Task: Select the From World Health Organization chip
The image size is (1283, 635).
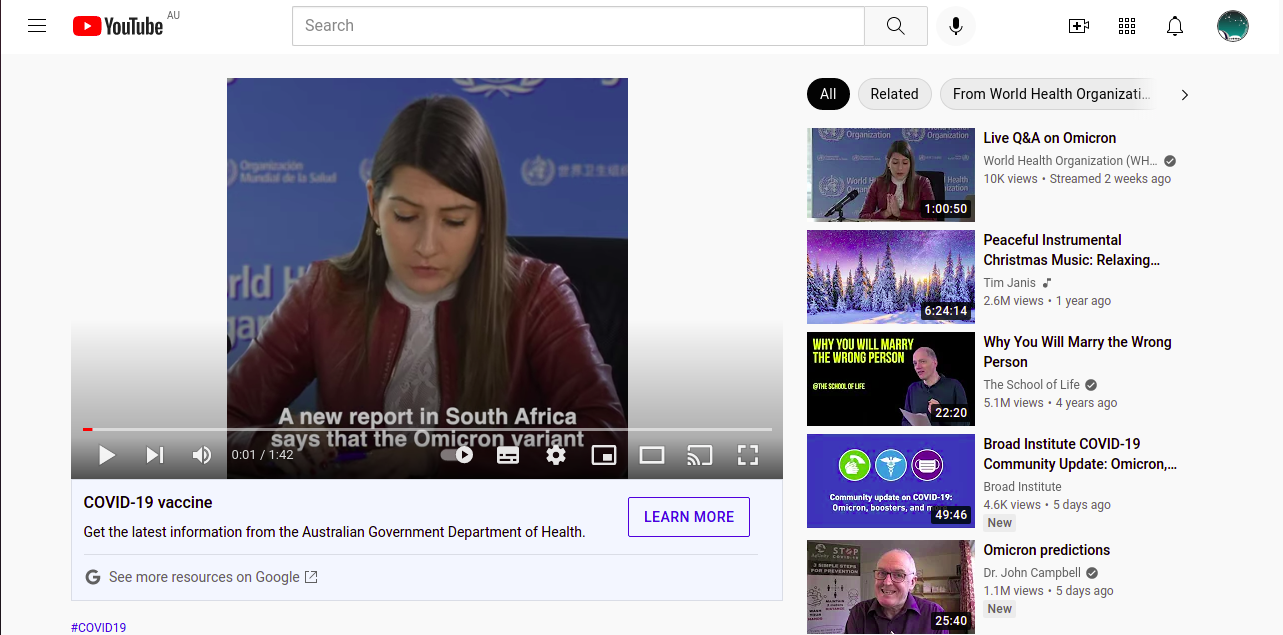Action: click(1050, 94)
